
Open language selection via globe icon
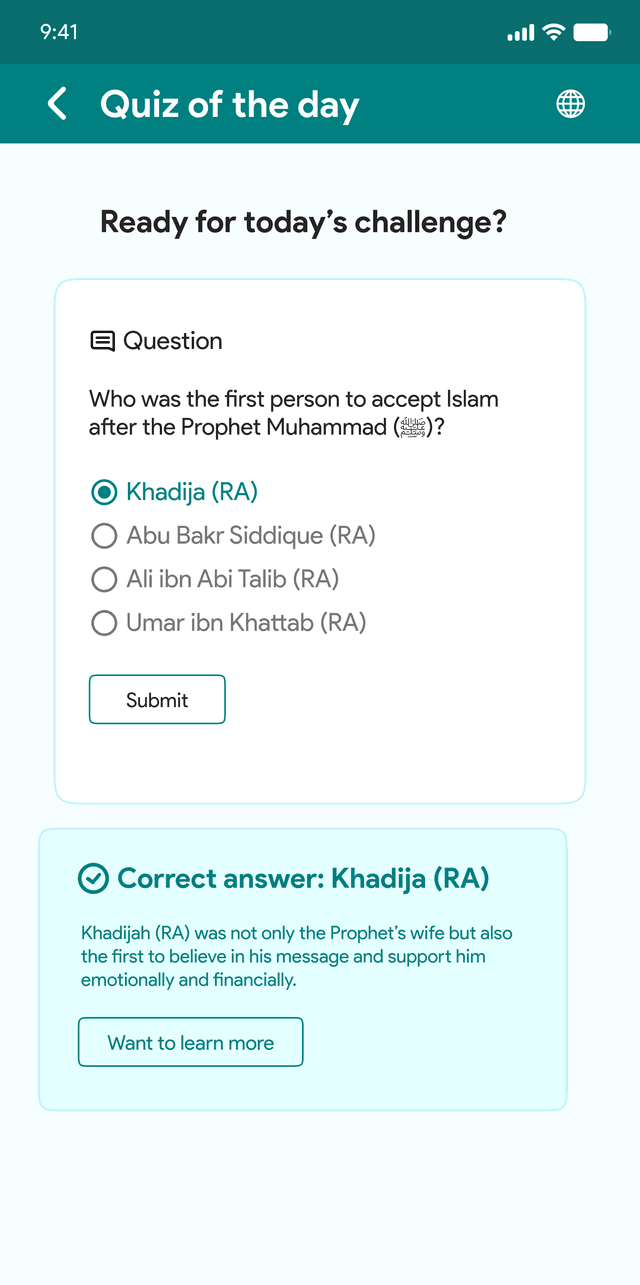tap(571, 104)
